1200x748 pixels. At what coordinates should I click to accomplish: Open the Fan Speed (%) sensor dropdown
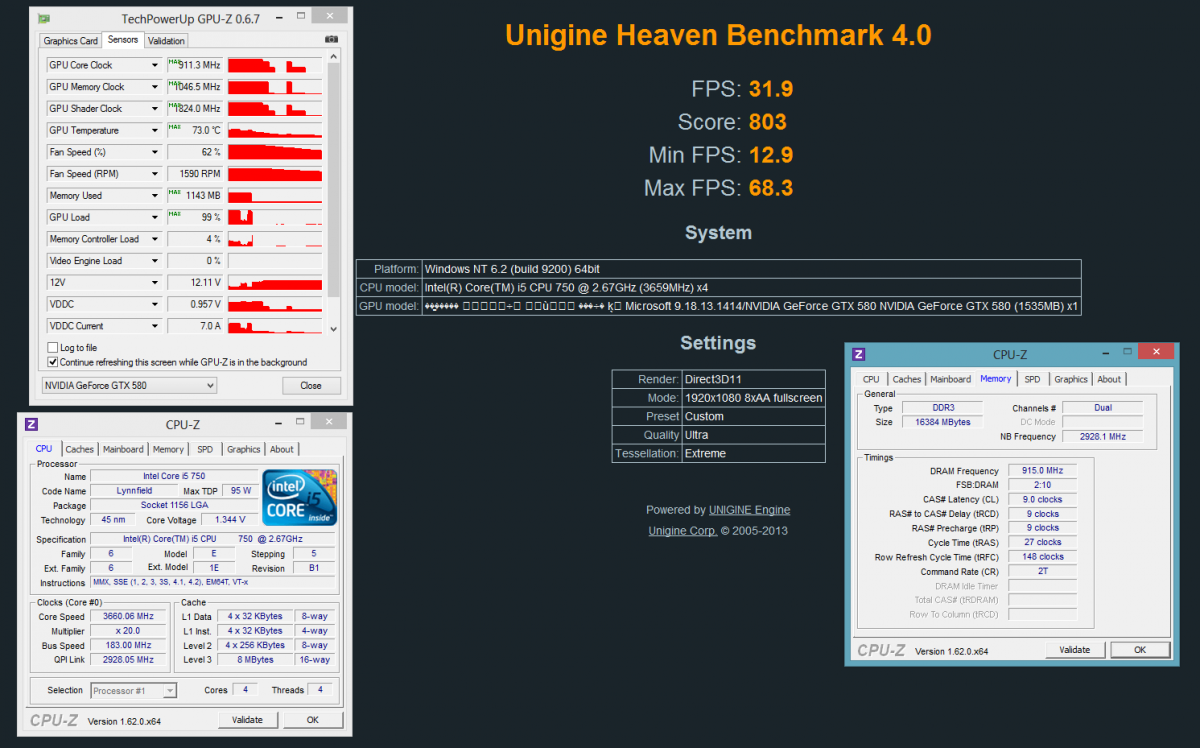coord(155,152)
